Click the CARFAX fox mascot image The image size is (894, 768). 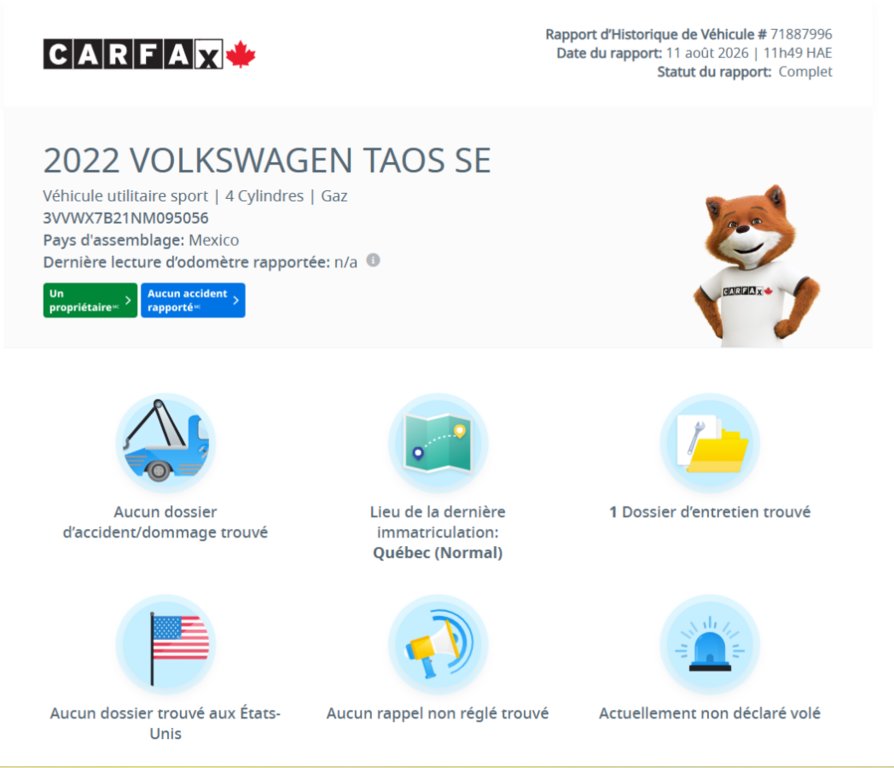pyautogui.click(x=755, y=266)
